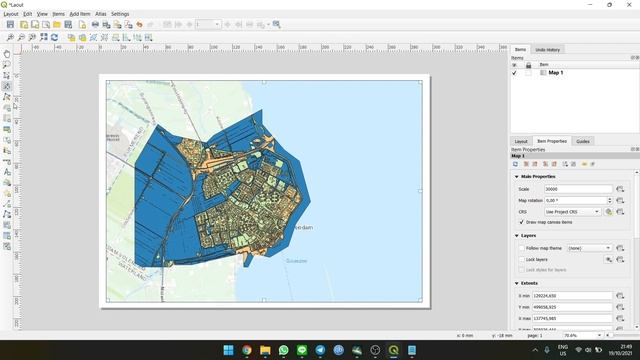The image size is (640, 360).
Task: Select the Add Map tool
Action: [x=7, y=108]
